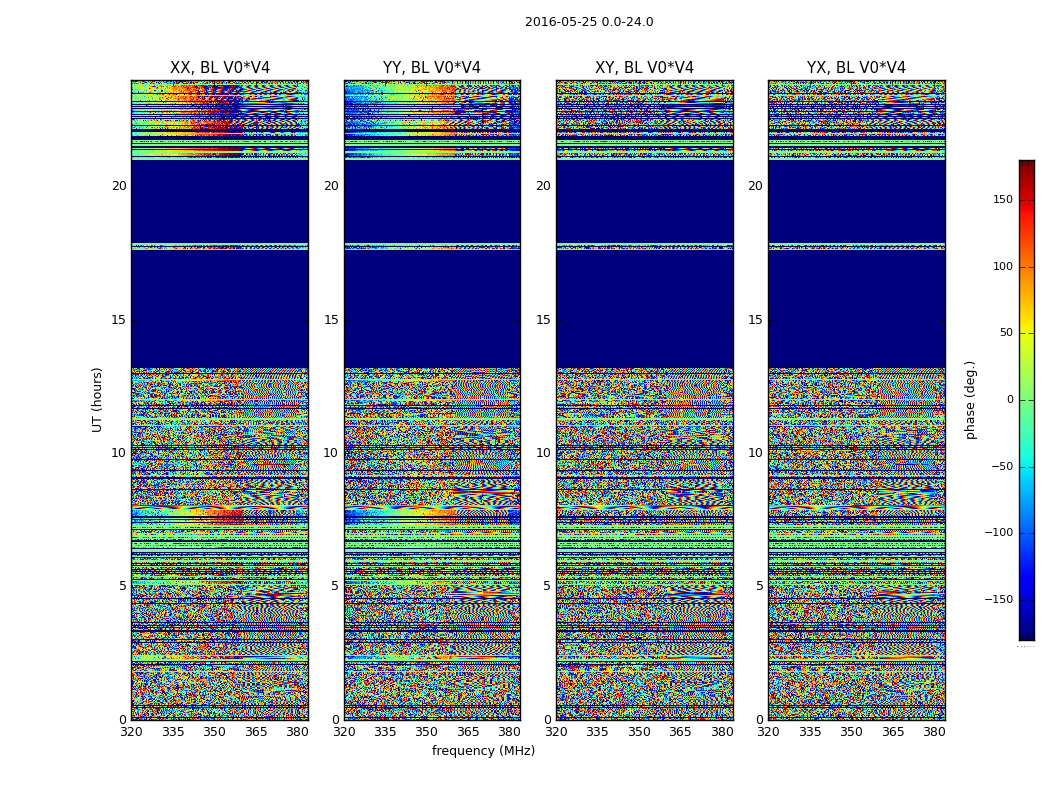Click the "frequency (MHz)" x-axis label

click(483, 751)
